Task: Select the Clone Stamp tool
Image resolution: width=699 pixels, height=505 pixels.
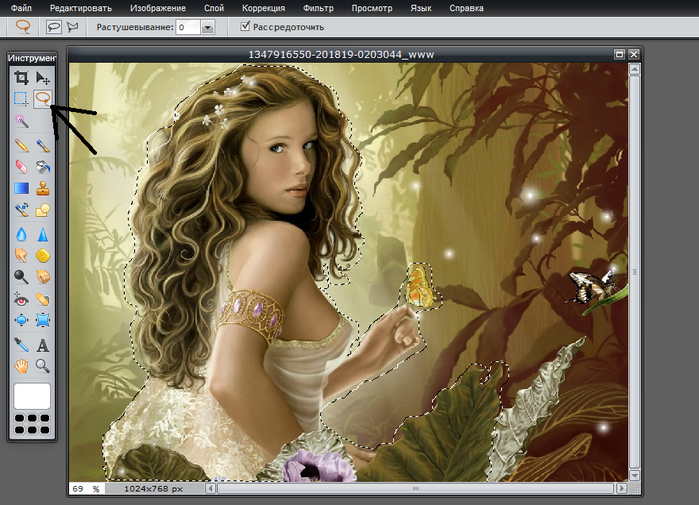Action: 43,188
